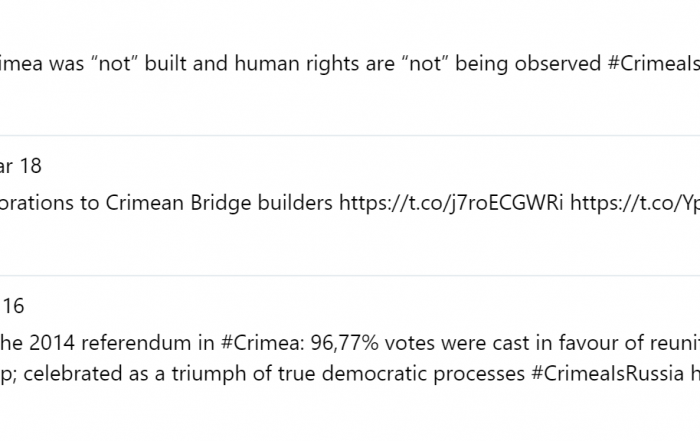
Task: Click "triumph of true democratic processes" text
Action: [348, 374]
